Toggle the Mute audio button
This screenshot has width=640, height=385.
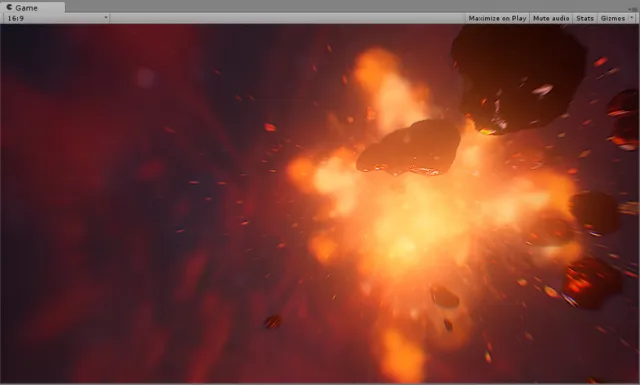click(x=551, y=18)
